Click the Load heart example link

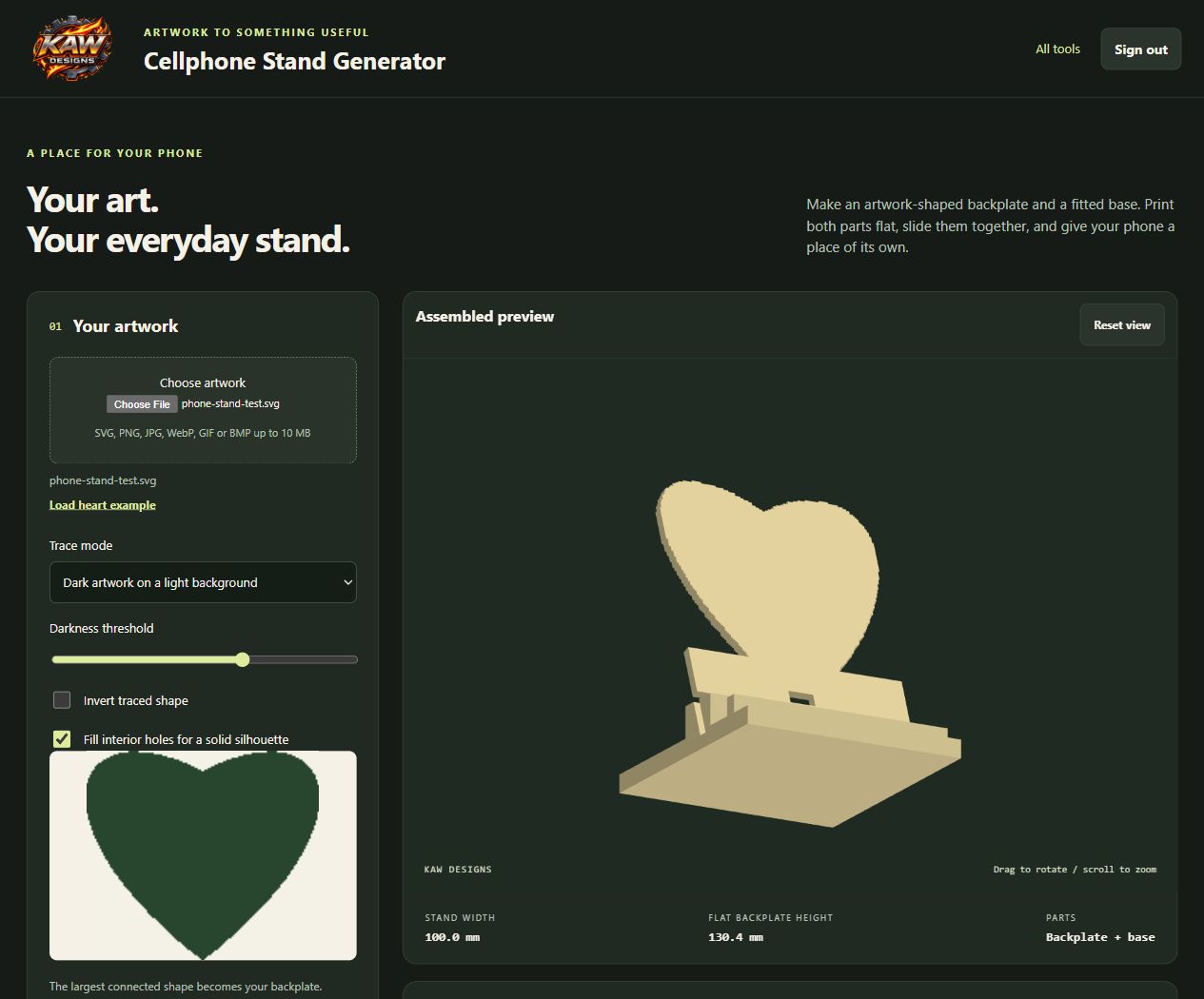103,505
